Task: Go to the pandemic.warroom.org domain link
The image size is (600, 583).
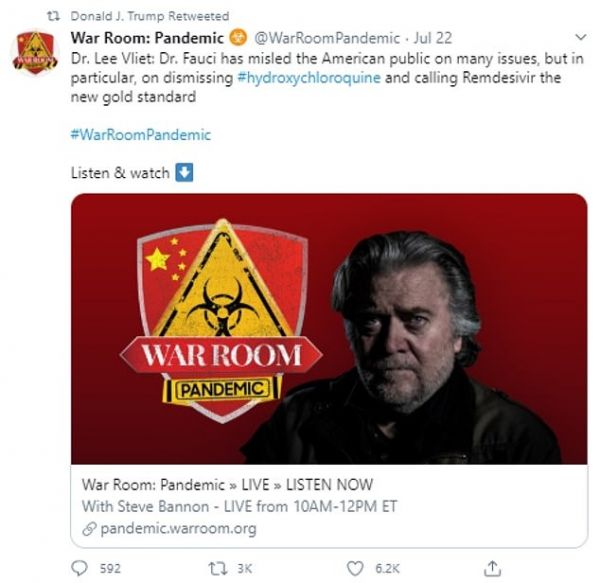Action: coord(176,527)
